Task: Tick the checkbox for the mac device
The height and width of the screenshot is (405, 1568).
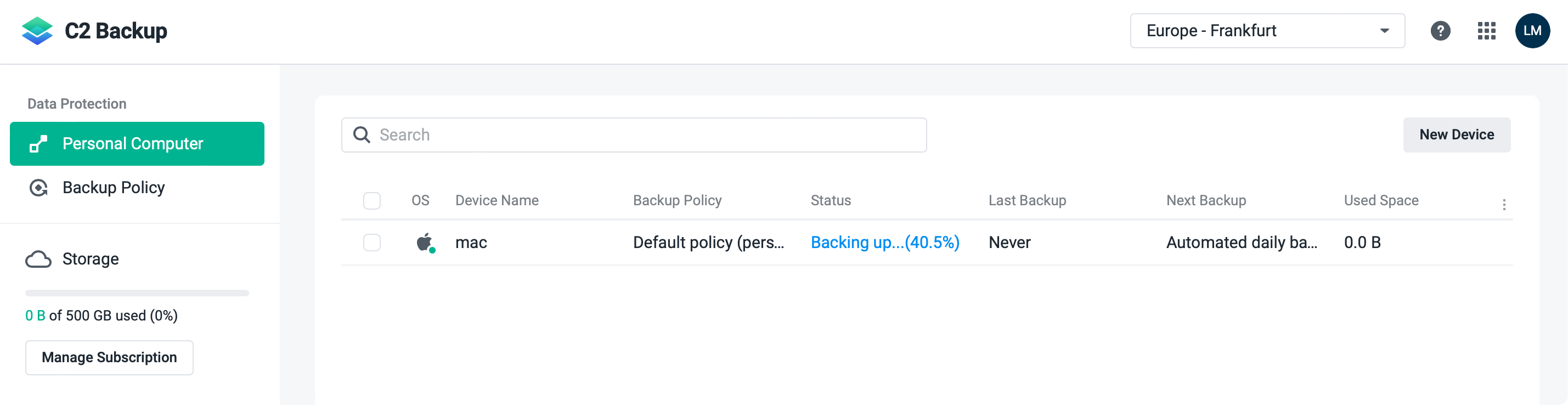Action: [372, 243]
